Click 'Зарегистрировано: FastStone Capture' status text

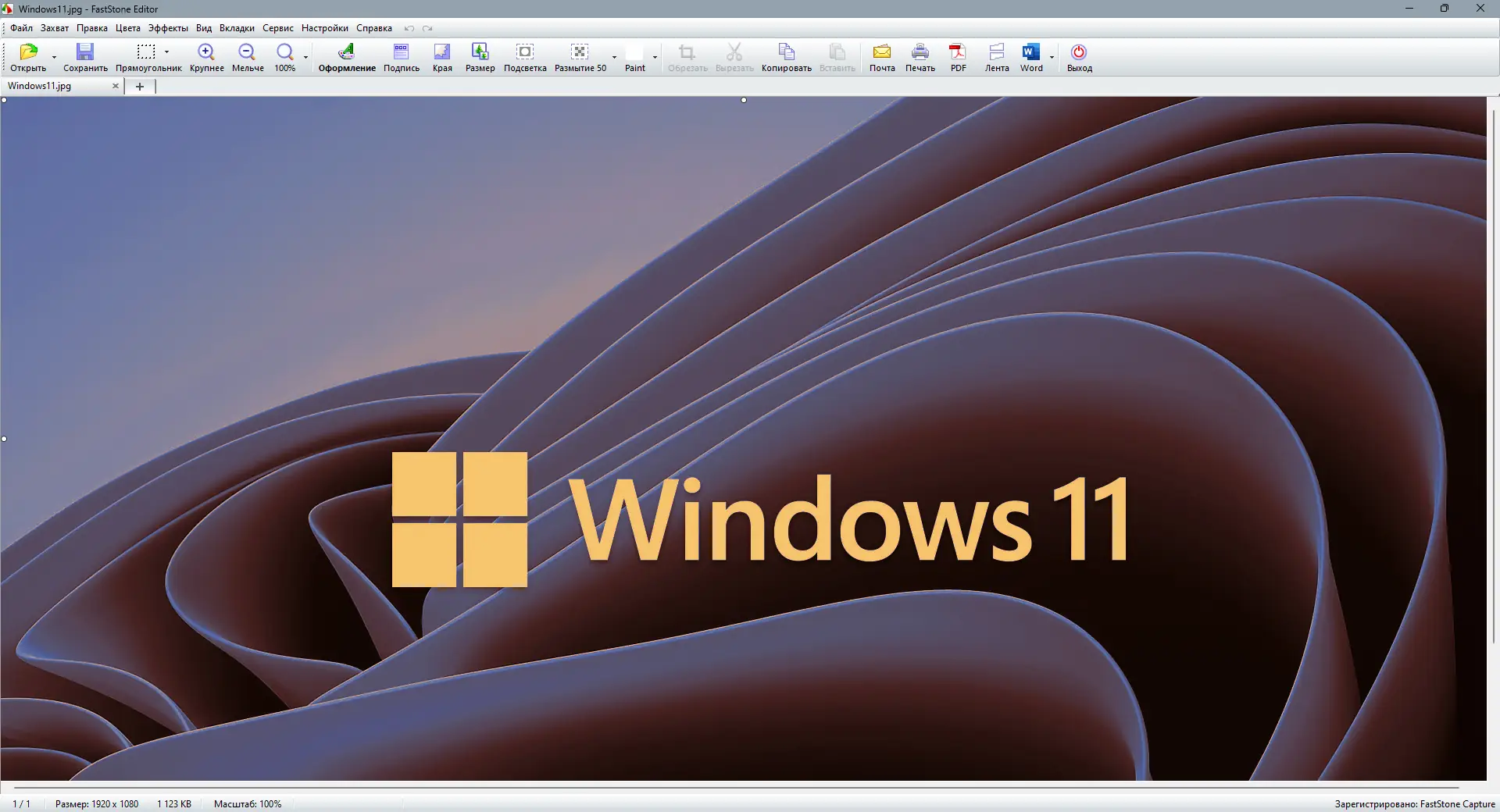click(1415, 803)
